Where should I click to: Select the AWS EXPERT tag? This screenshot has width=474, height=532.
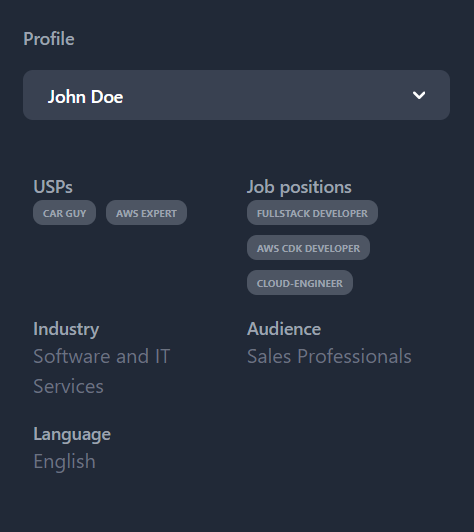click(146, 213)
